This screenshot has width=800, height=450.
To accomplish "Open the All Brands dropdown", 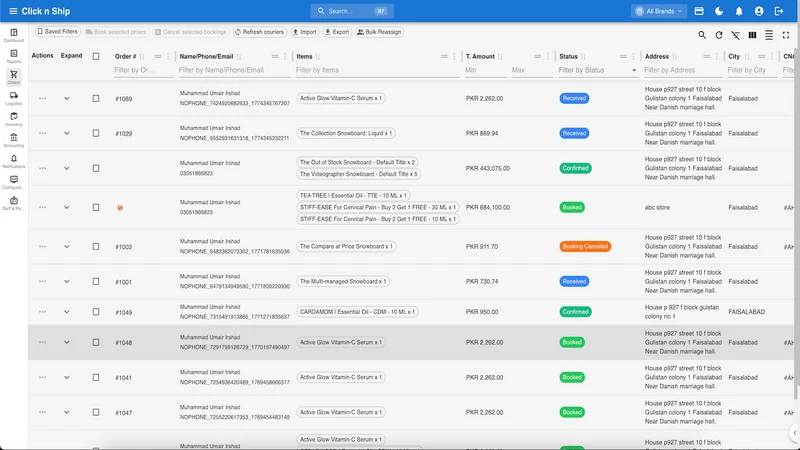I will click(659, 11).
